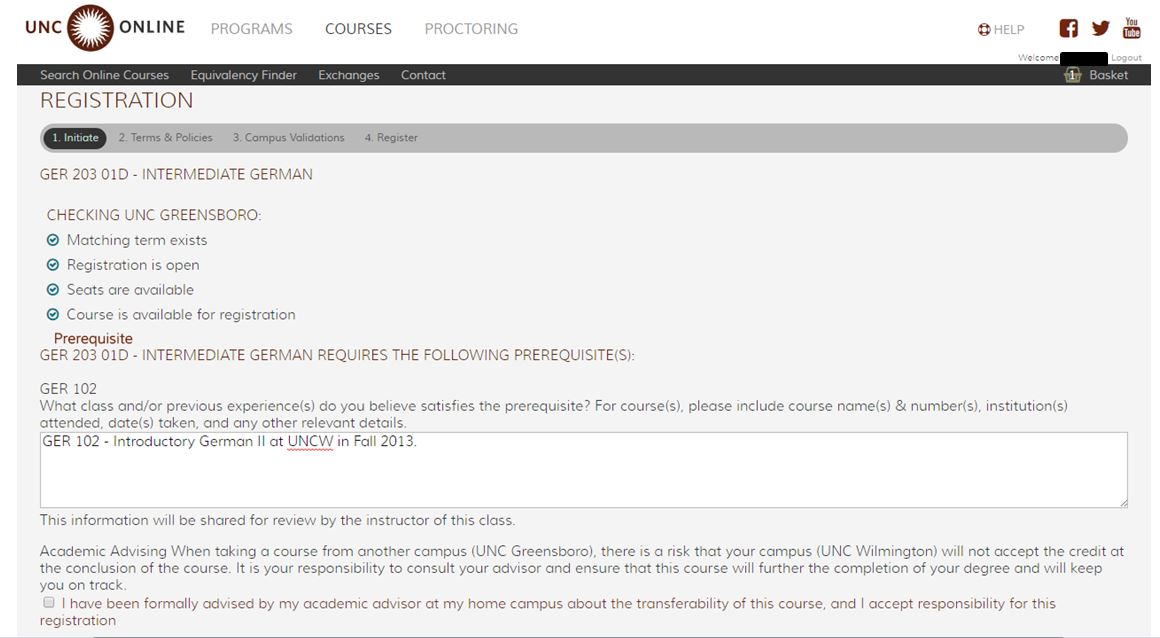Click the Exchanges navigation link
Image resolution: width=1160 pixels, height=638 pixels.
348,75
